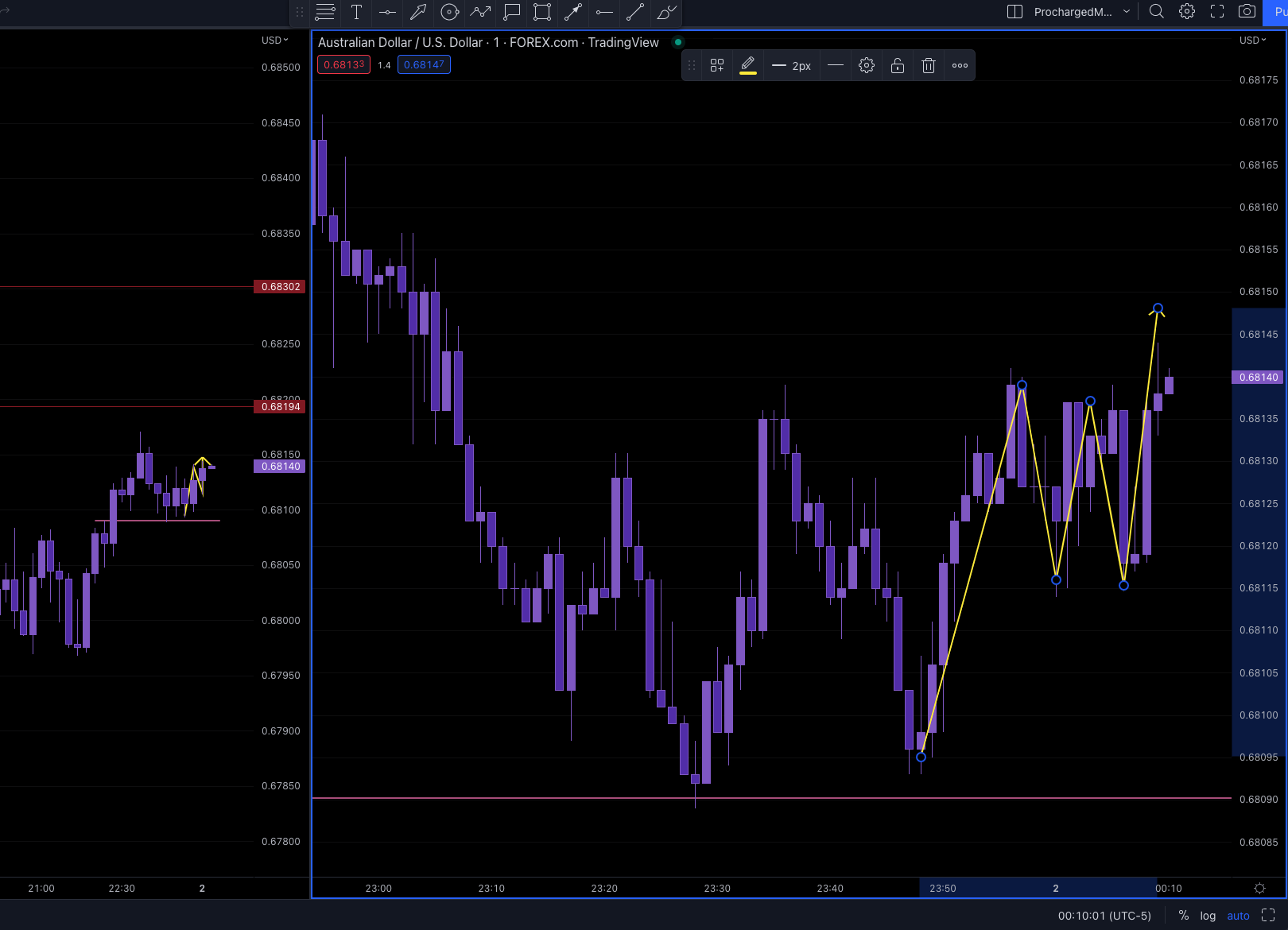Open the ProchargedM... layout dropdown

(x=1082, y=12)
